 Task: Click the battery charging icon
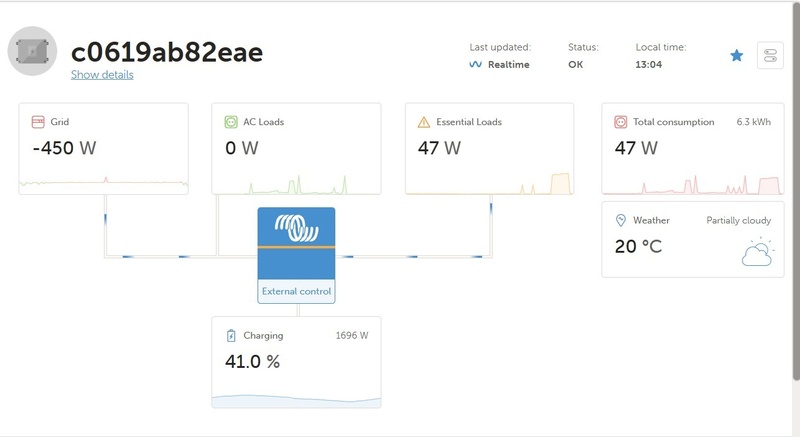point(231,336)
